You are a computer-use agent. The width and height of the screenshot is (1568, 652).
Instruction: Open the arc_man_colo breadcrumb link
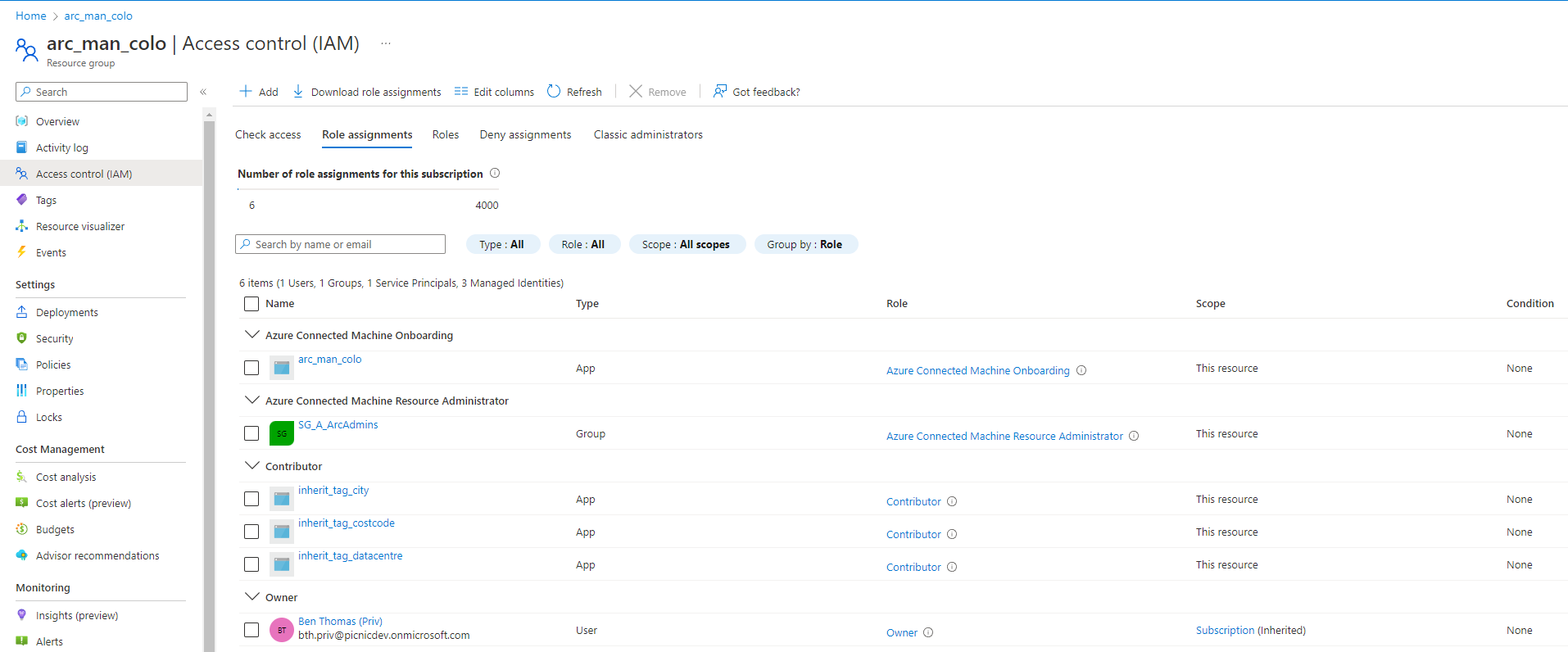coord(98,16)
